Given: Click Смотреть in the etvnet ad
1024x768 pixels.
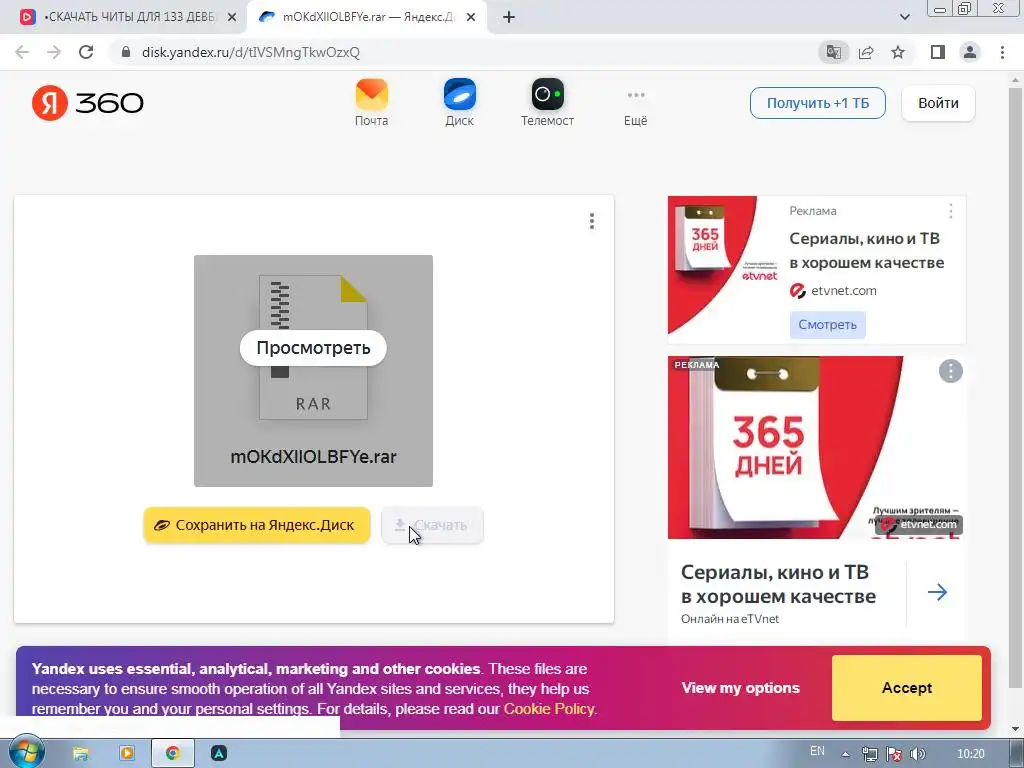Looking at the screenshot, I should tap(827, 325).
